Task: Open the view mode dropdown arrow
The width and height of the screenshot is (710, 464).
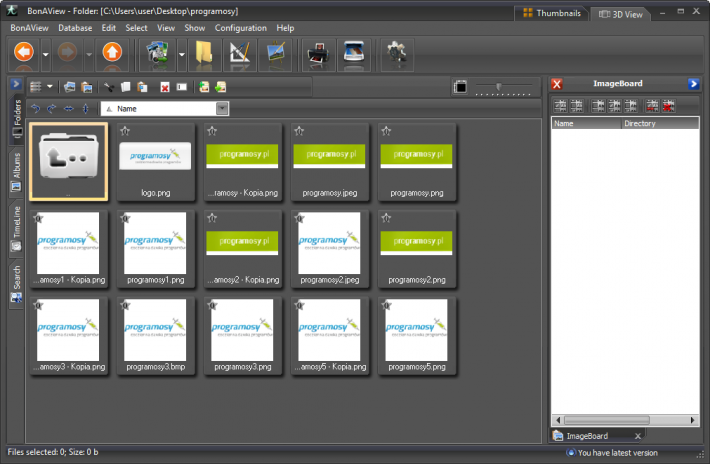Action: (50, 86)
